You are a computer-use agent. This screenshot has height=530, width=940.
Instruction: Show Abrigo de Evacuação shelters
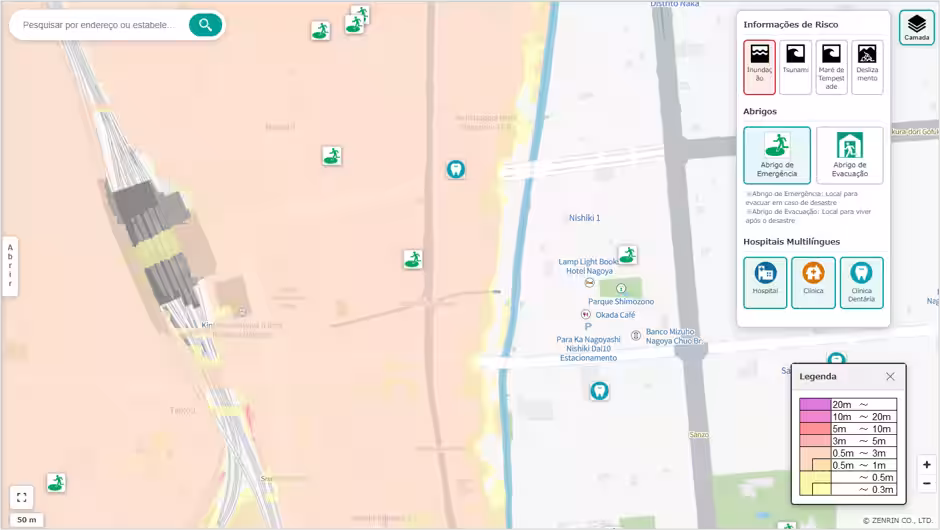click(x=849, y=155)
